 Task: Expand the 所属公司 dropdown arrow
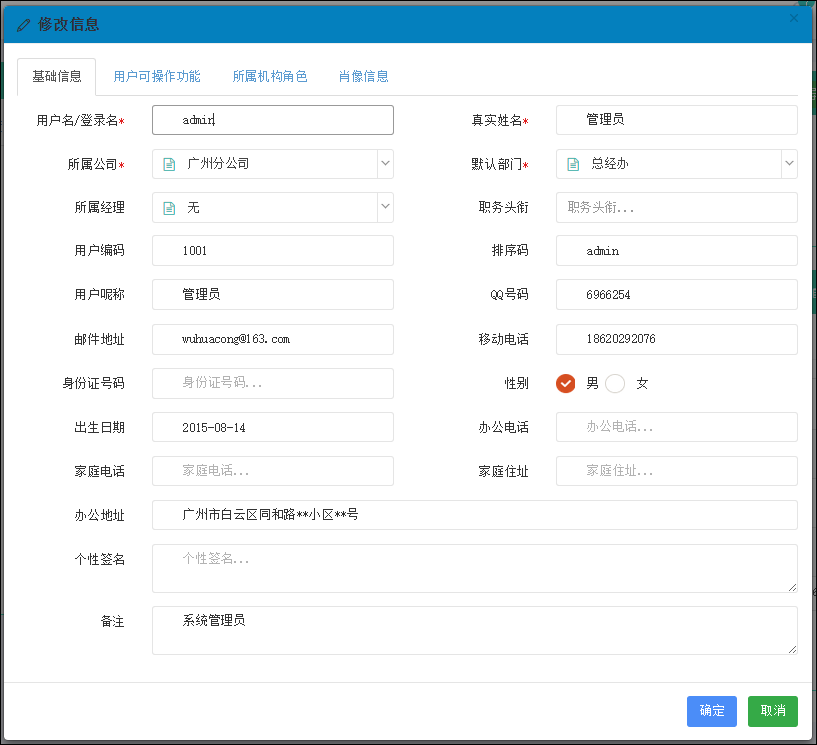(x=385, y=163)
